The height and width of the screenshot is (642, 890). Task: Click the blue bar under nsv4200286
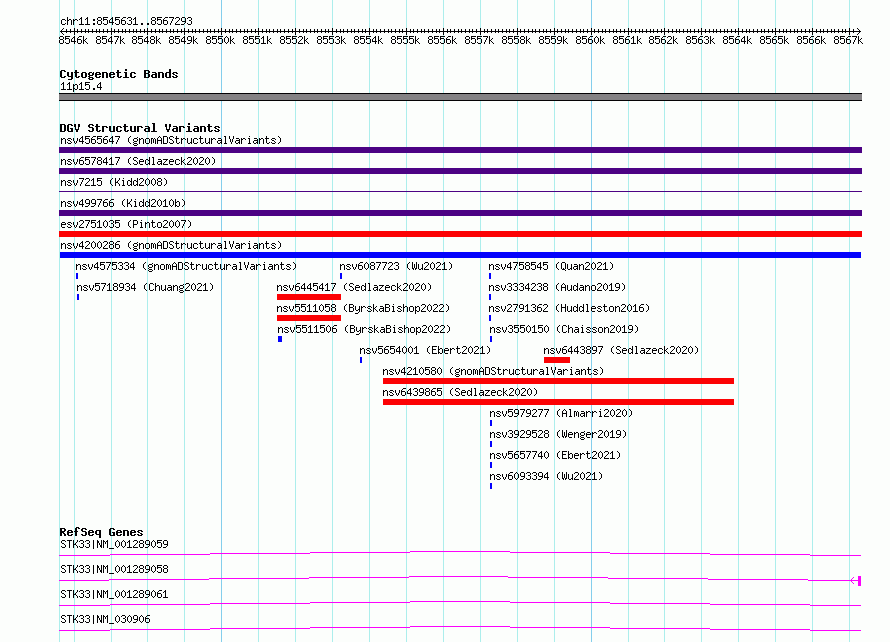[x=460, y=255]
